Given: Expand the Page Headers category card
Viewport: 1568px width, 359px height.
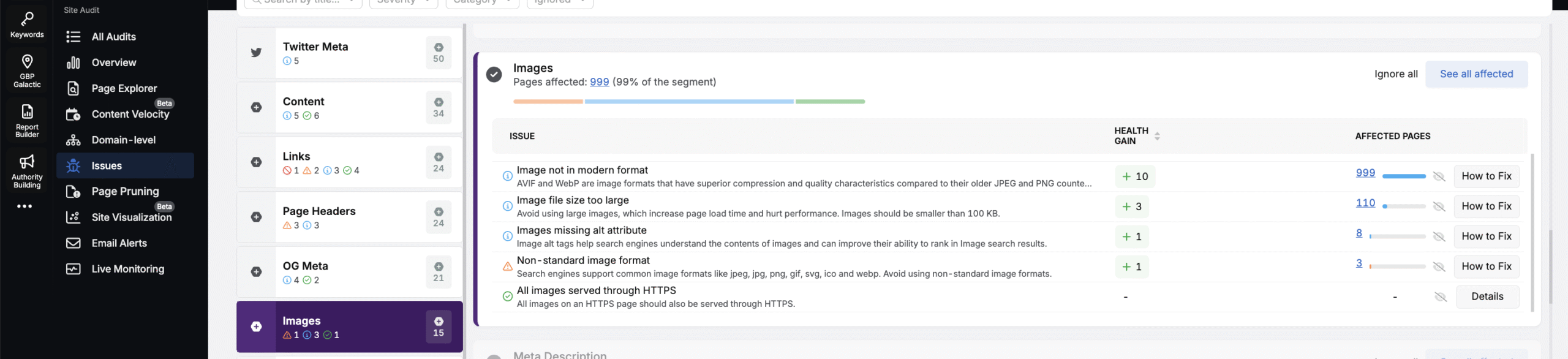Looking at the screenshot, I should click(256, 217).
